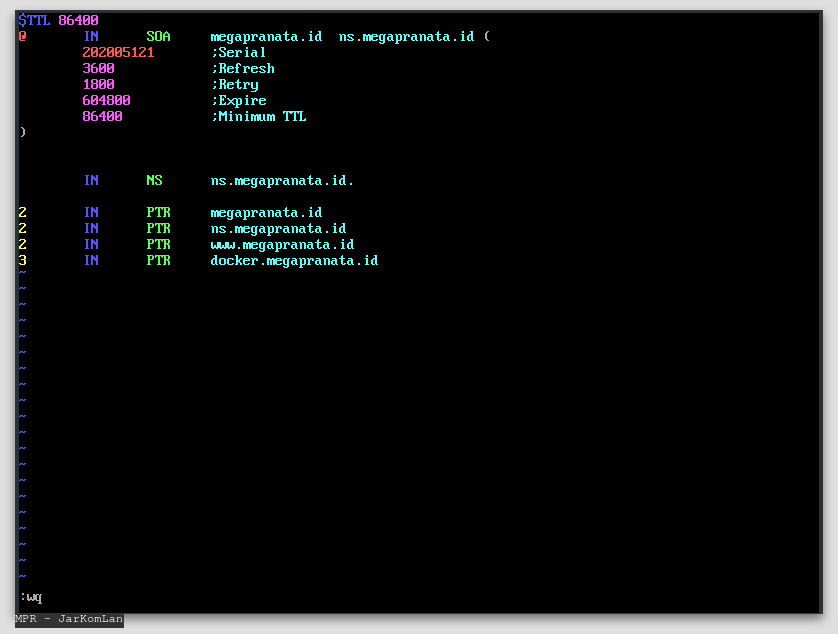838x634 pixels.
Task: Click the retry value 1800
Action: pos(98,84)
